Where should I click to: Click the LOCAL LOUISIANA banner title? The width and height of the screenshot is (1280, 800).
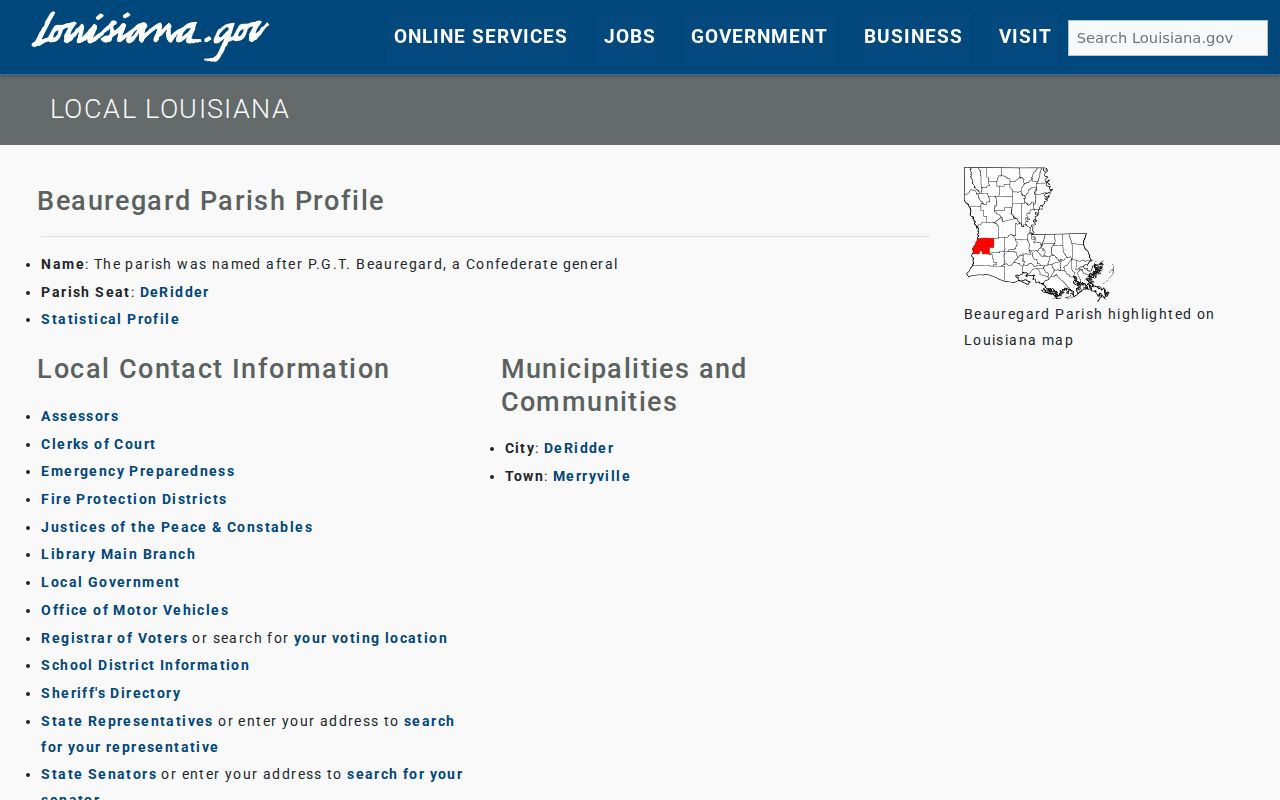pyautogui.click(x=170, y=109)
